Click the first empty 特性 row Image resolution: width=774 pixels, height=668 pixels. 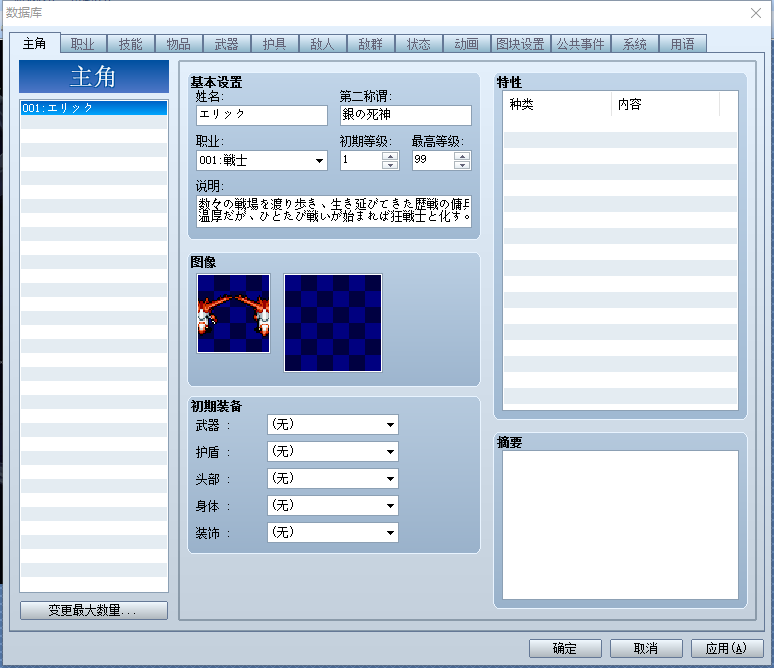tap(620, 124)
